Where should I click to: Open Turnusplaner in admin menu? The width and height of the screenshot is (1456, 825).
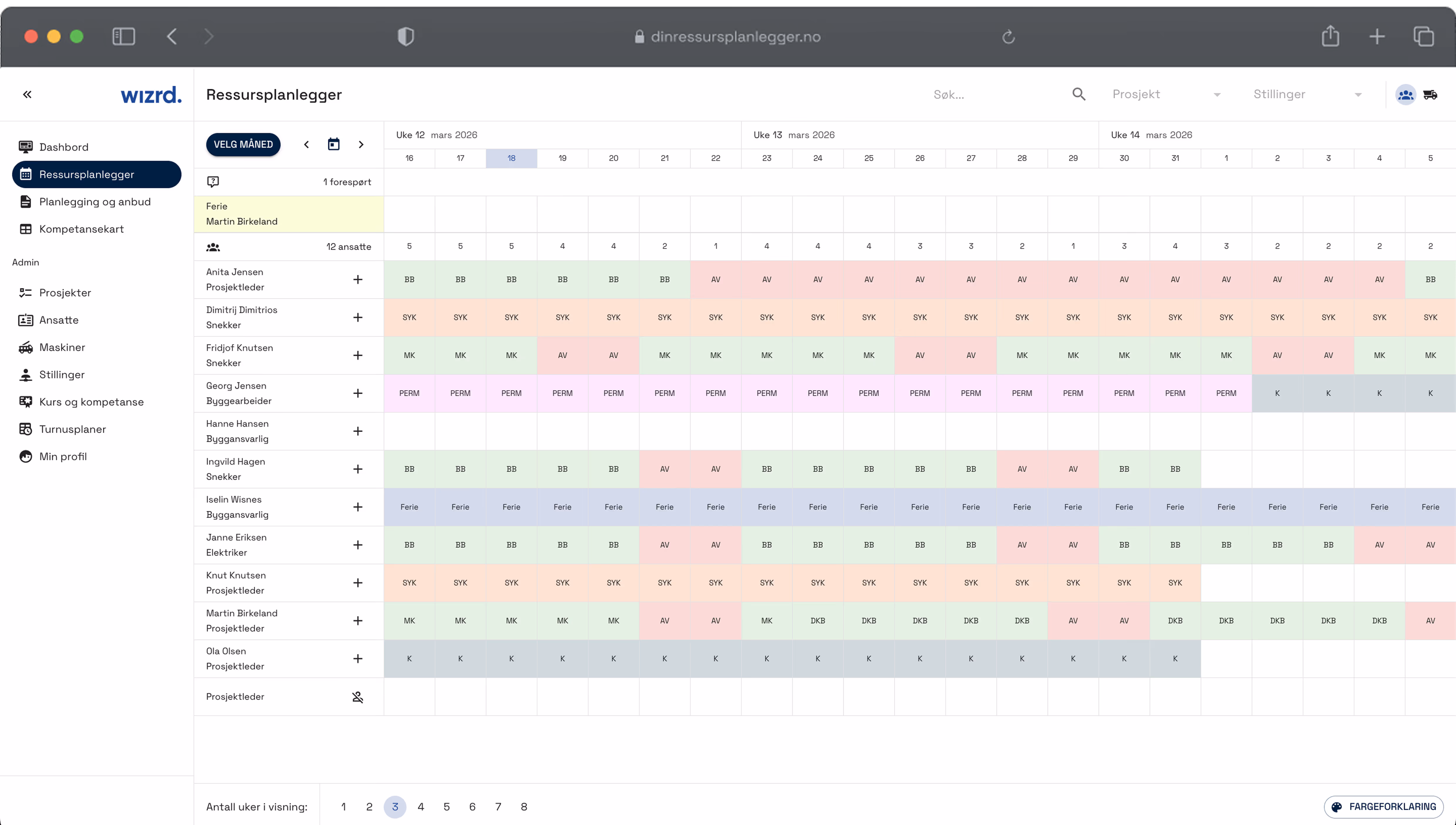[72, 429]
